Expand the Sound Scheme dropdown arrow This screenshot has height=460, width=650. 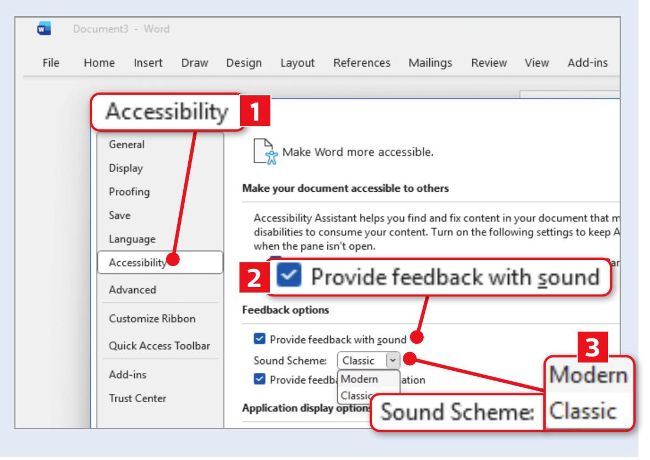392,359
